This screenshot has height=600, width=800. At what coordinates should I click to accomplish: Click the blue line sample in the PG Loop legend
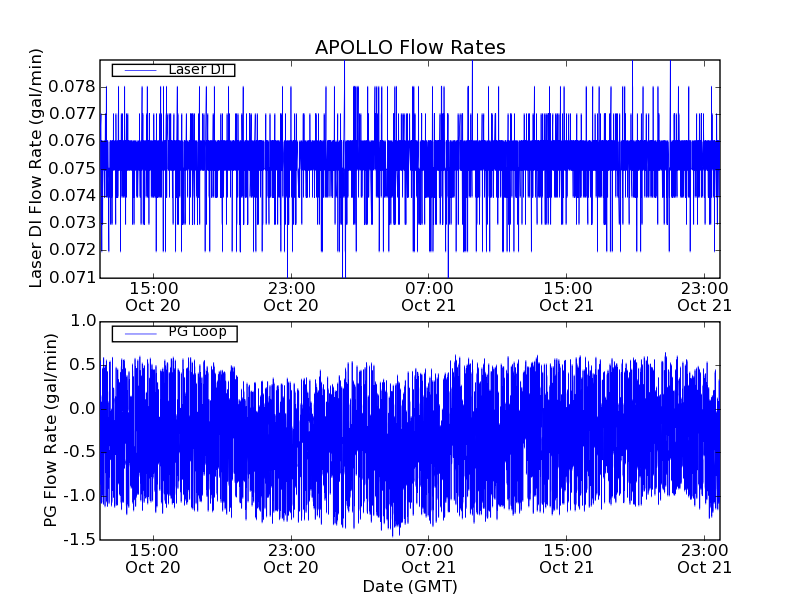140,334
